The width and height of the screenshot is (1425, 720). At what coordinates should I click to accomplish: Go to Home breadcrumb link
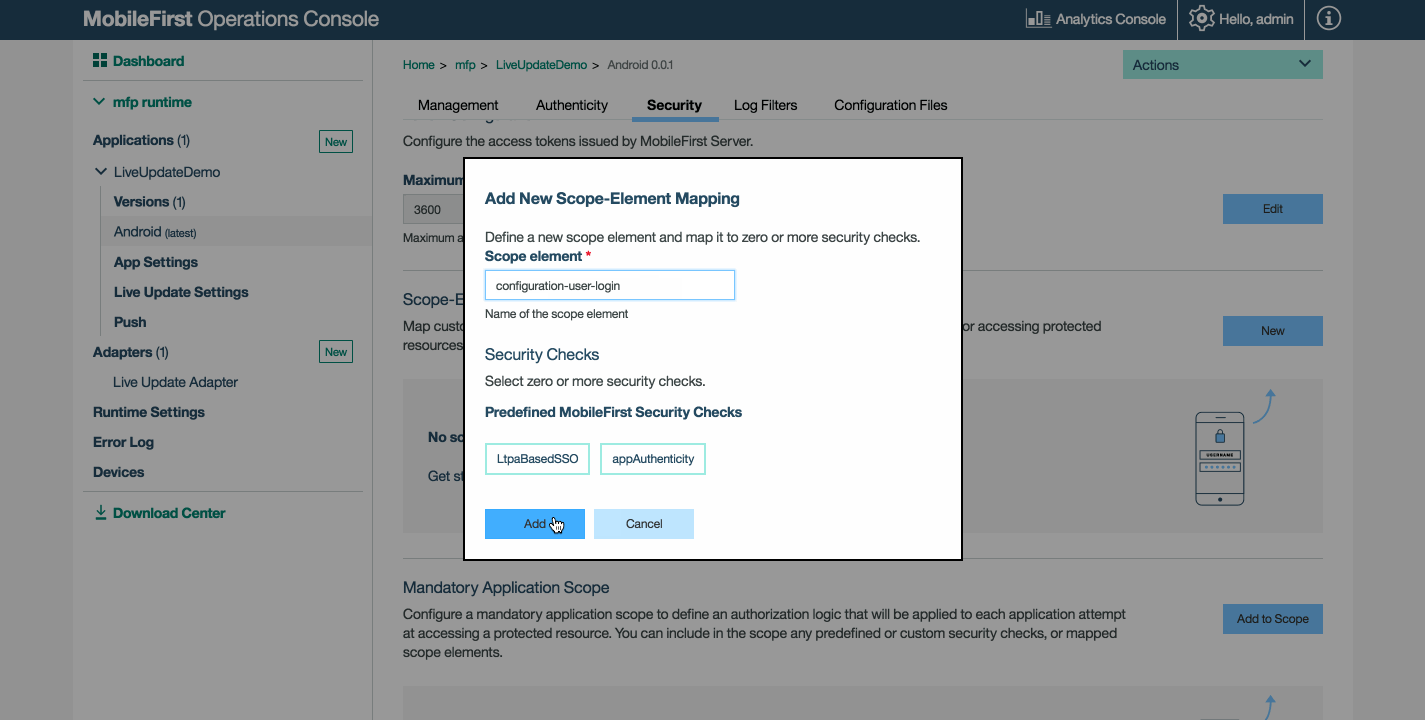(419, 65)
